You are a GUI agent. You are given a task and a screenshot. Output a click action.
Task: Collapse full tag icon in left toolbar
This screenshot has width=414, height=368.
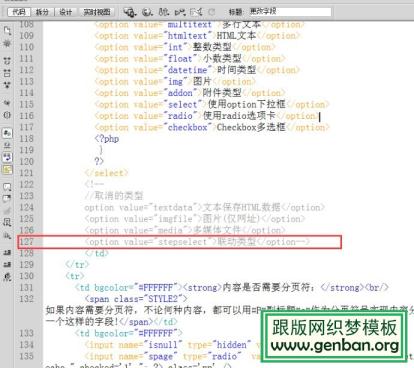(7, 61)
